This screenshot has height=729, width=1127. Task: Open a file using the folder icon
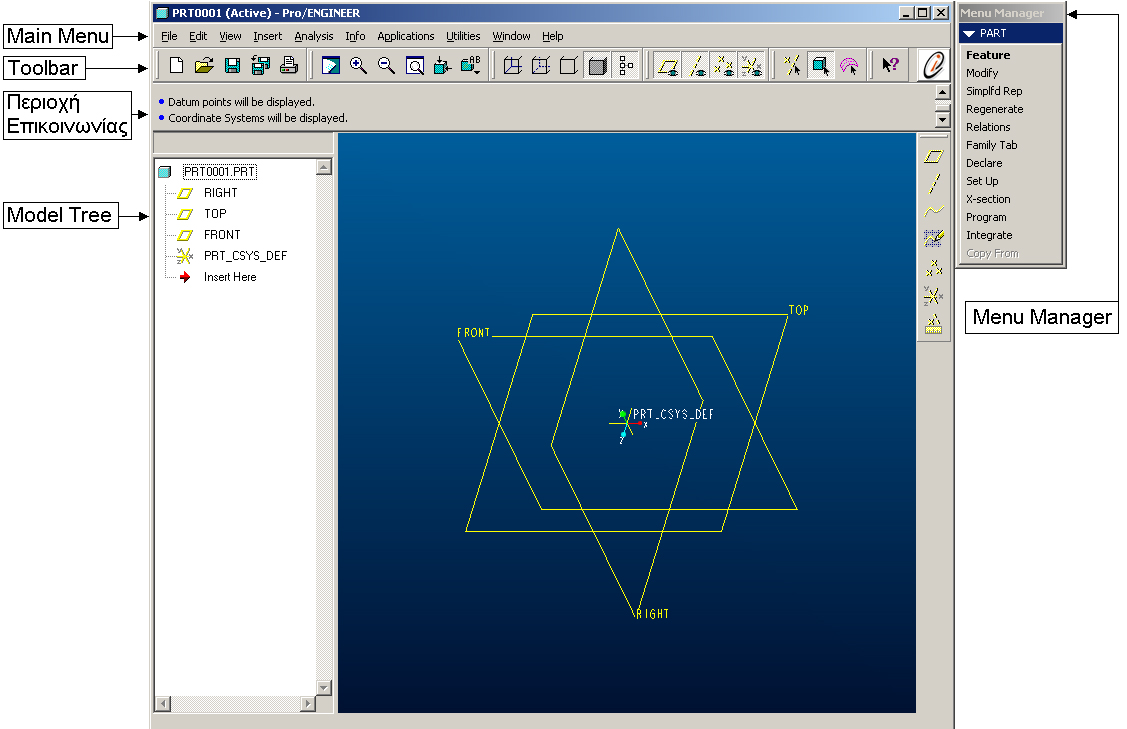click(x=204, y=65)
